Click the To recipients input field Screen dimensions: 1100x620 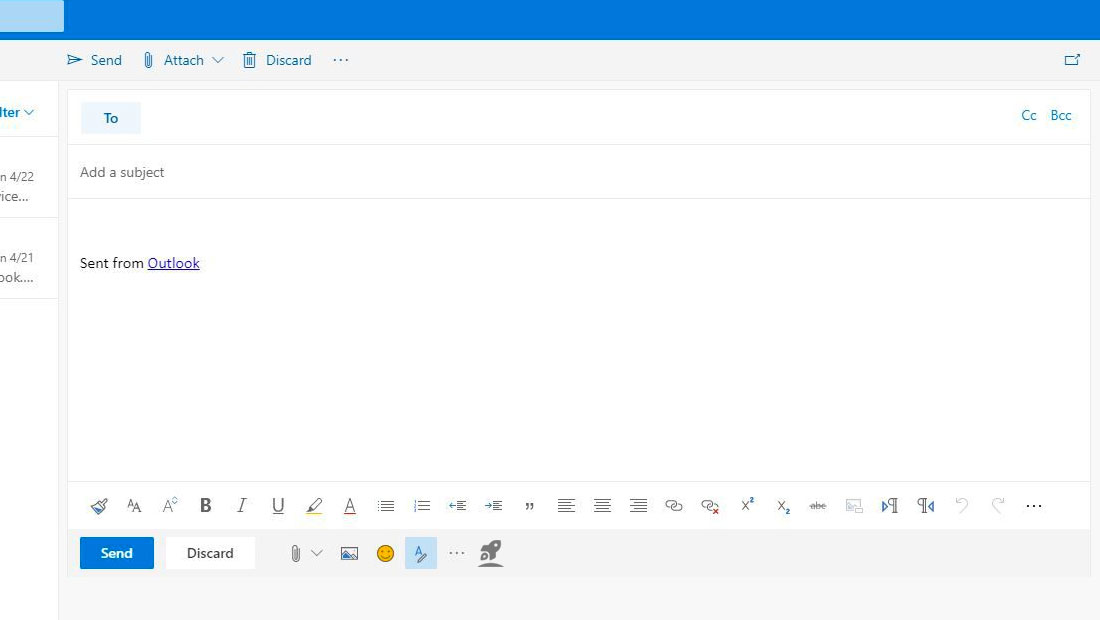pos(579,118)
